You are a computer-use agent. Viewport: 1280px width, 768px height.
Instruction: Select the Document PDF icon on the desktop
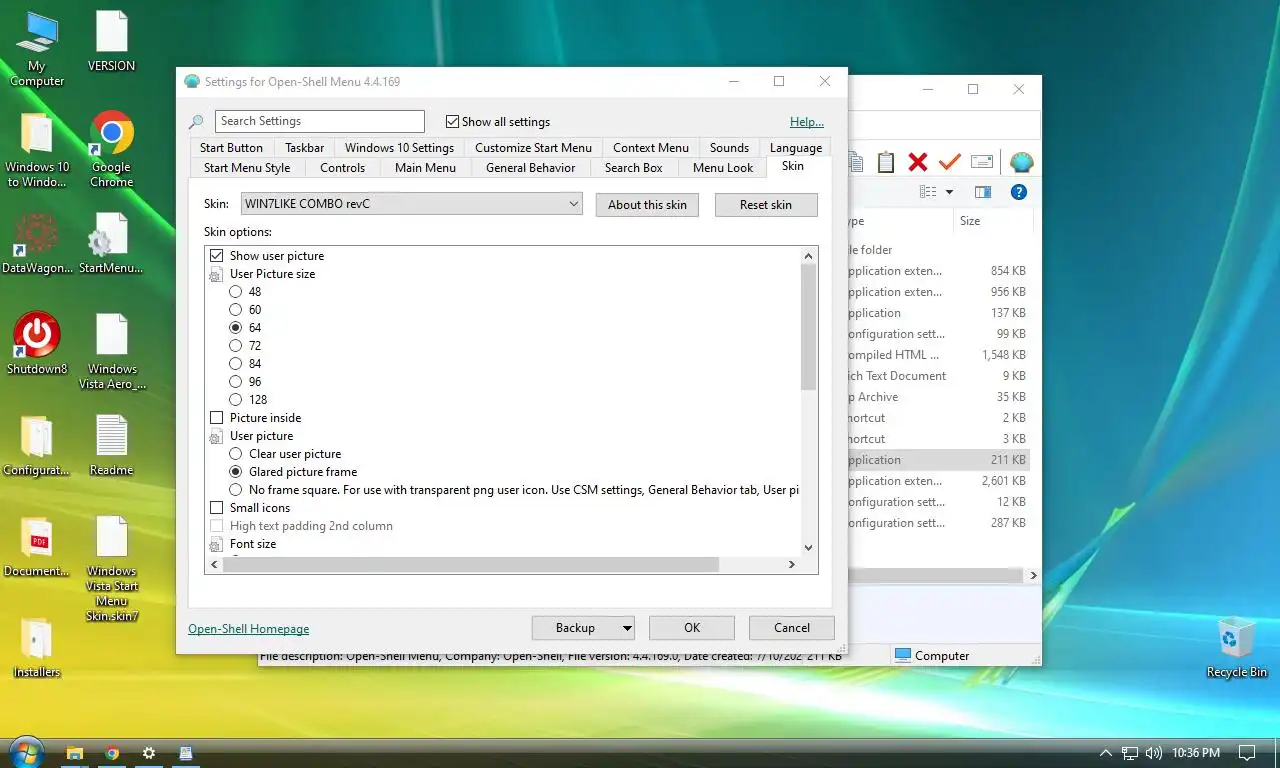point(37,547)
